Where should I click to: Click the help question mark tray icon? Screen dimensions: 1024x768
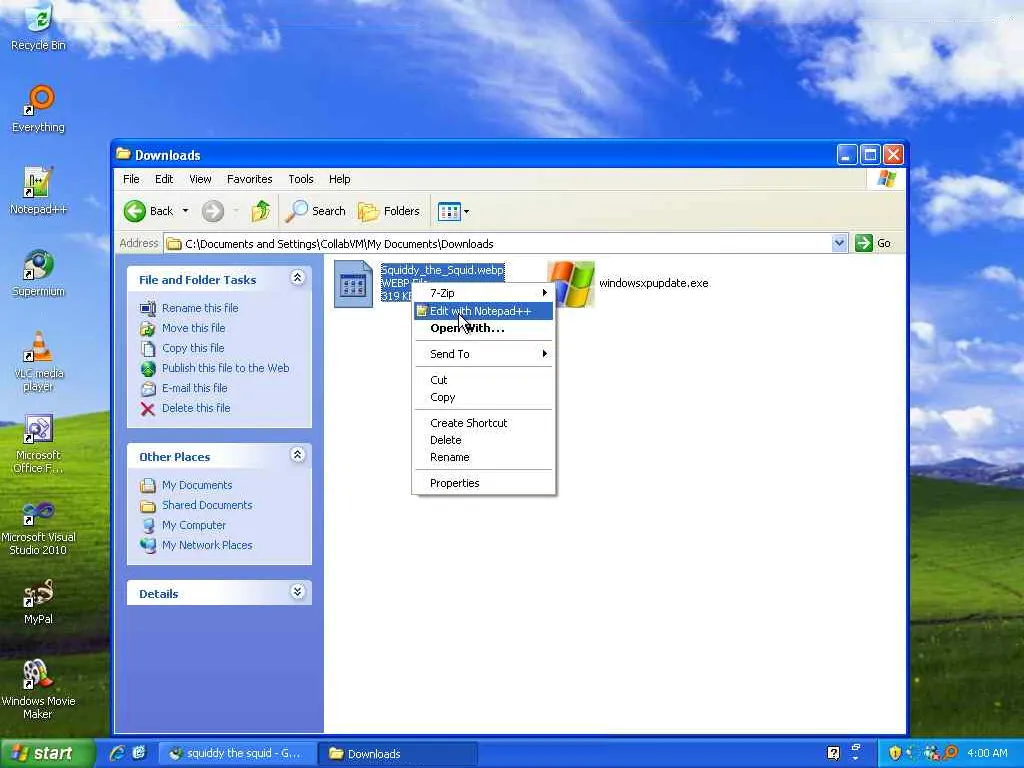click(x=833, y=753)
